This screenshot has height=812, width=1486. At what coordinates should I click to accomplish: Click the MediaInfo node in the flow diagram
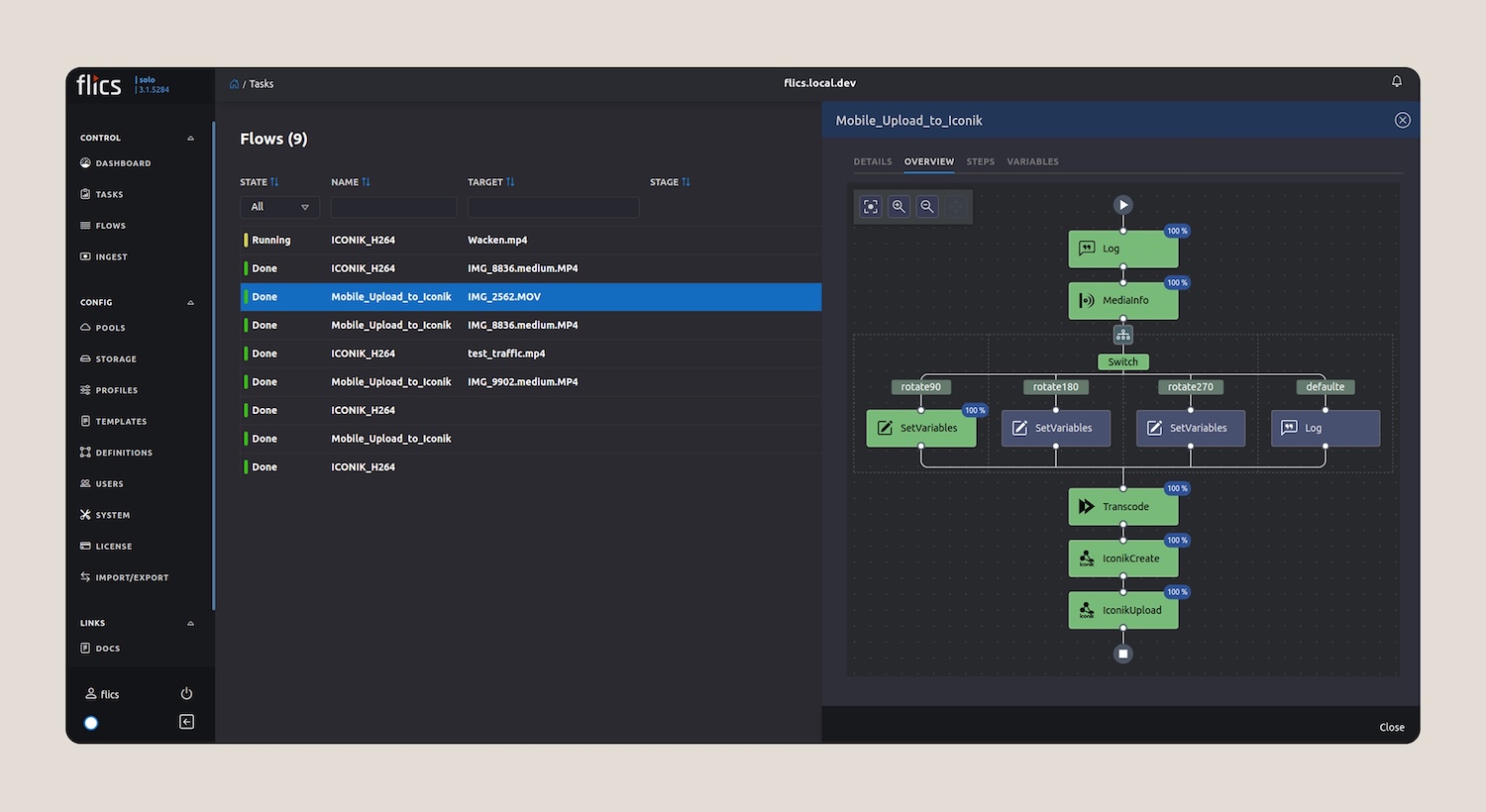point(1122,300)
